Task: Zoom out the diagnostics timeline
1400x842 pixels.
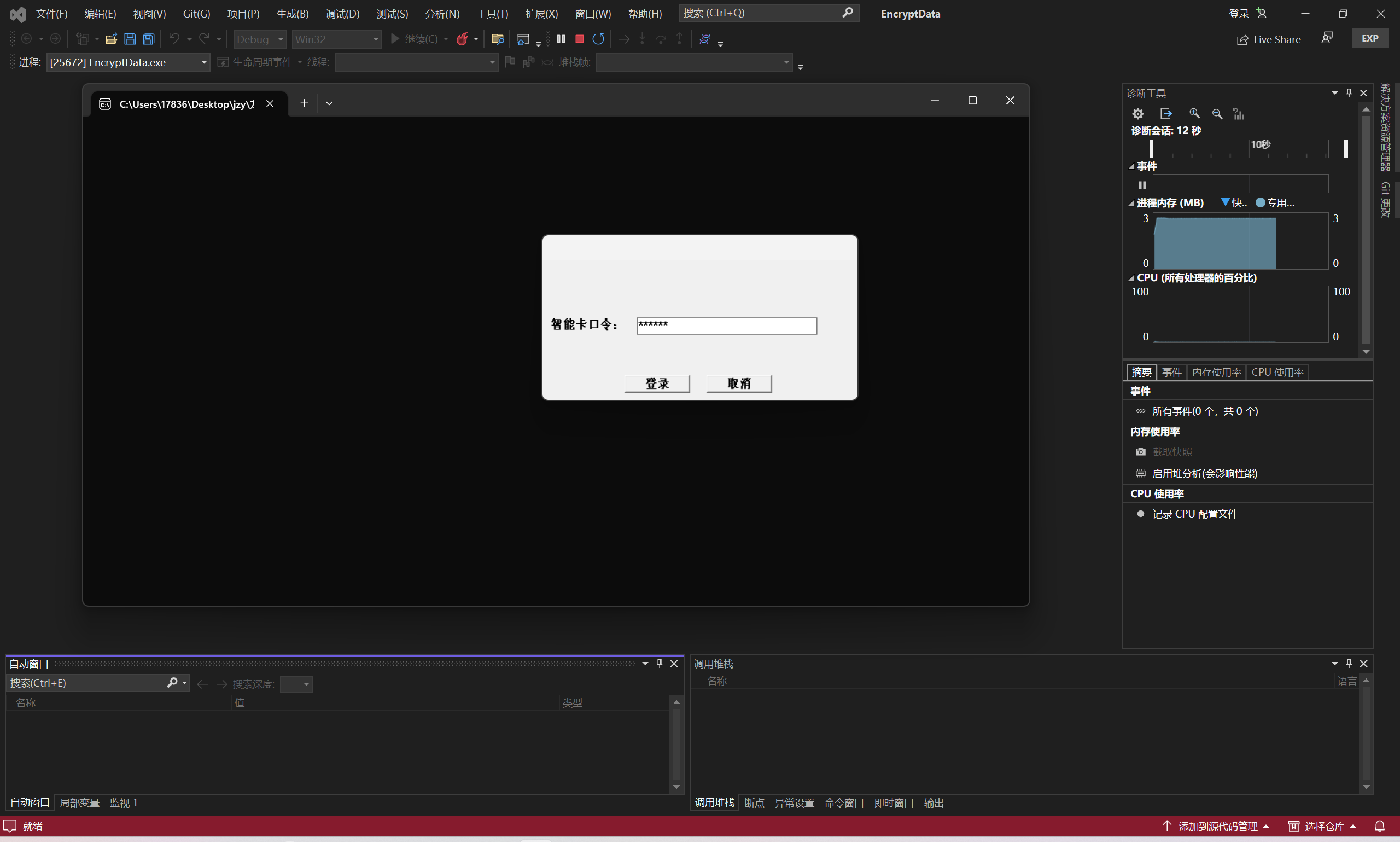Action: [1217, 113]
